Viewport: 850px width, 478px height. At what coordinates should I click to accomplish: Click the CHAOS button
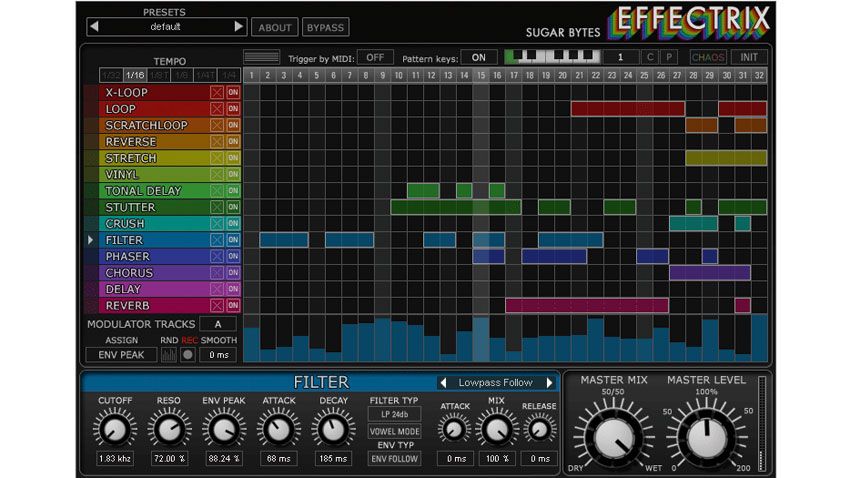[x=708, y=57]
